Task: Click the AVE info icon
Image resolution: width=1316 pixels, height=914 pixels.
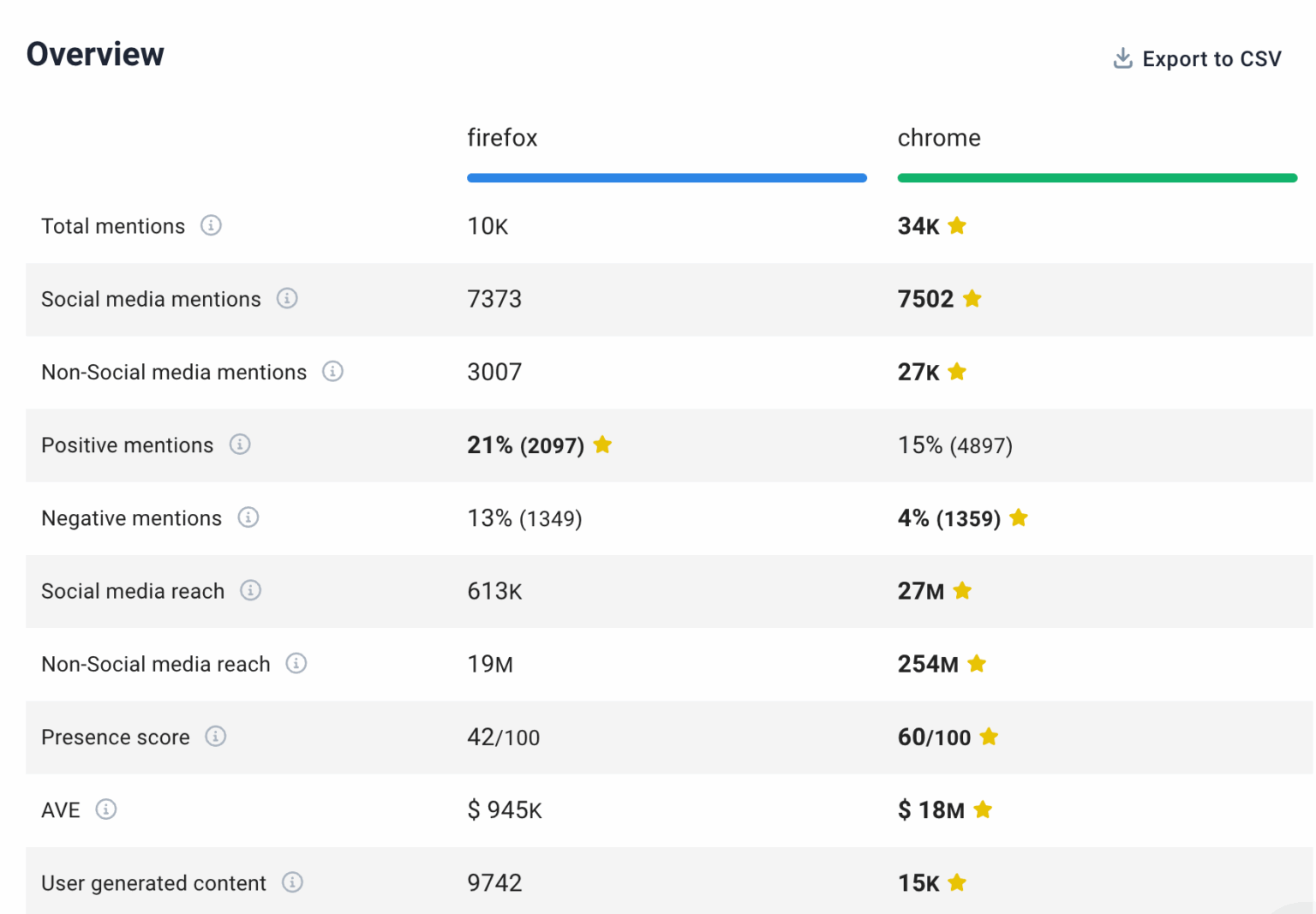Action: coord(105,809)
